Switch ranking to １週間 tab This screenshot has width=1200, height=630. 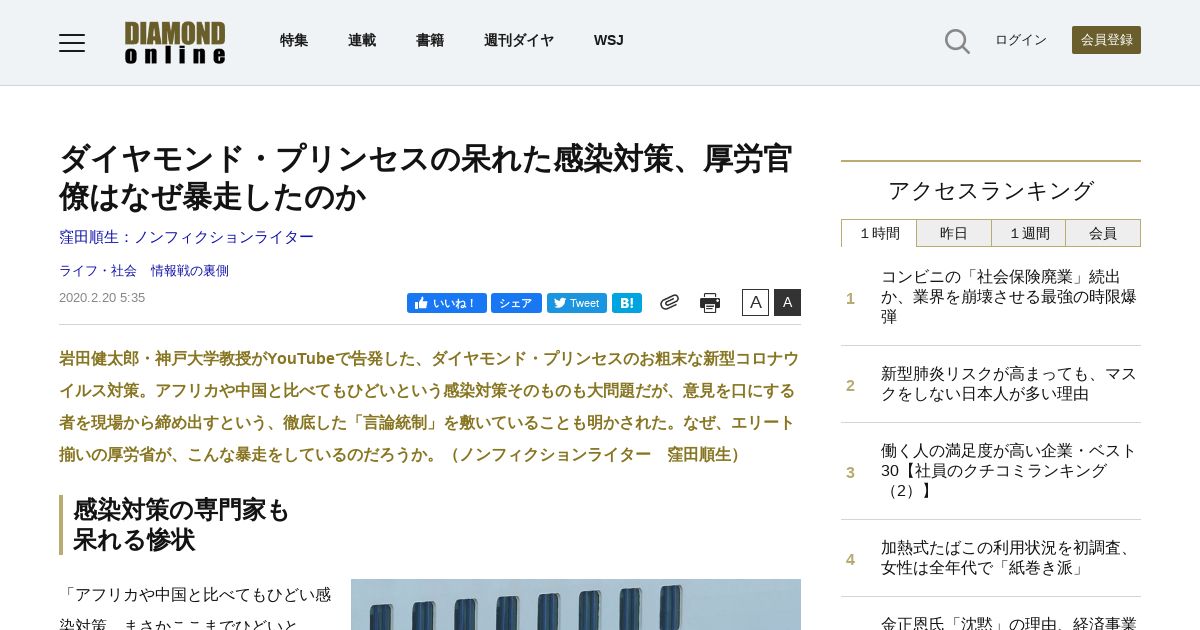pyautogui.click(x=1029, y=233)
